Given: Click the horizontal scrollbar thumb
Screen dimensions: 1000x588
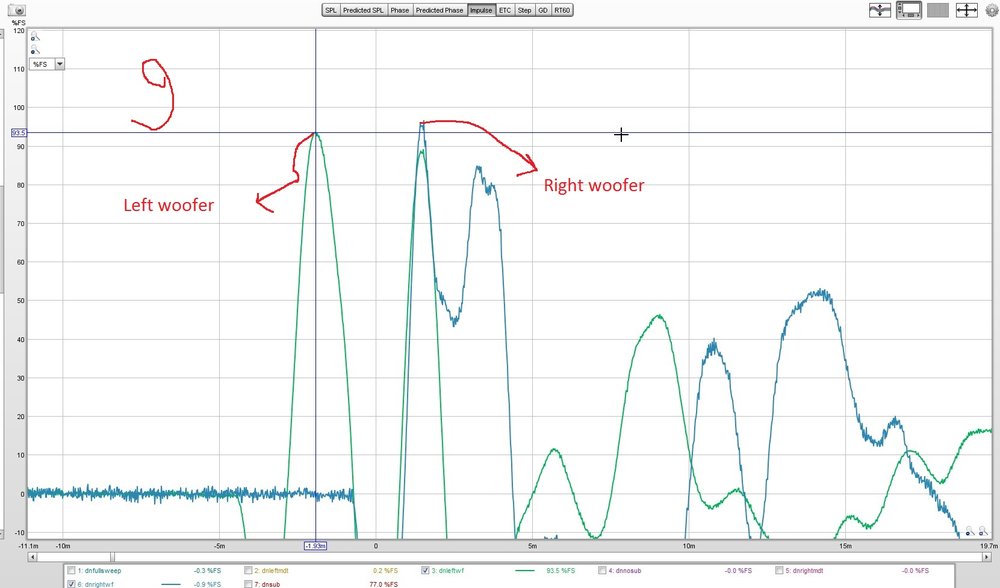Looking at the screenshot, I should [x=112, y=557].
